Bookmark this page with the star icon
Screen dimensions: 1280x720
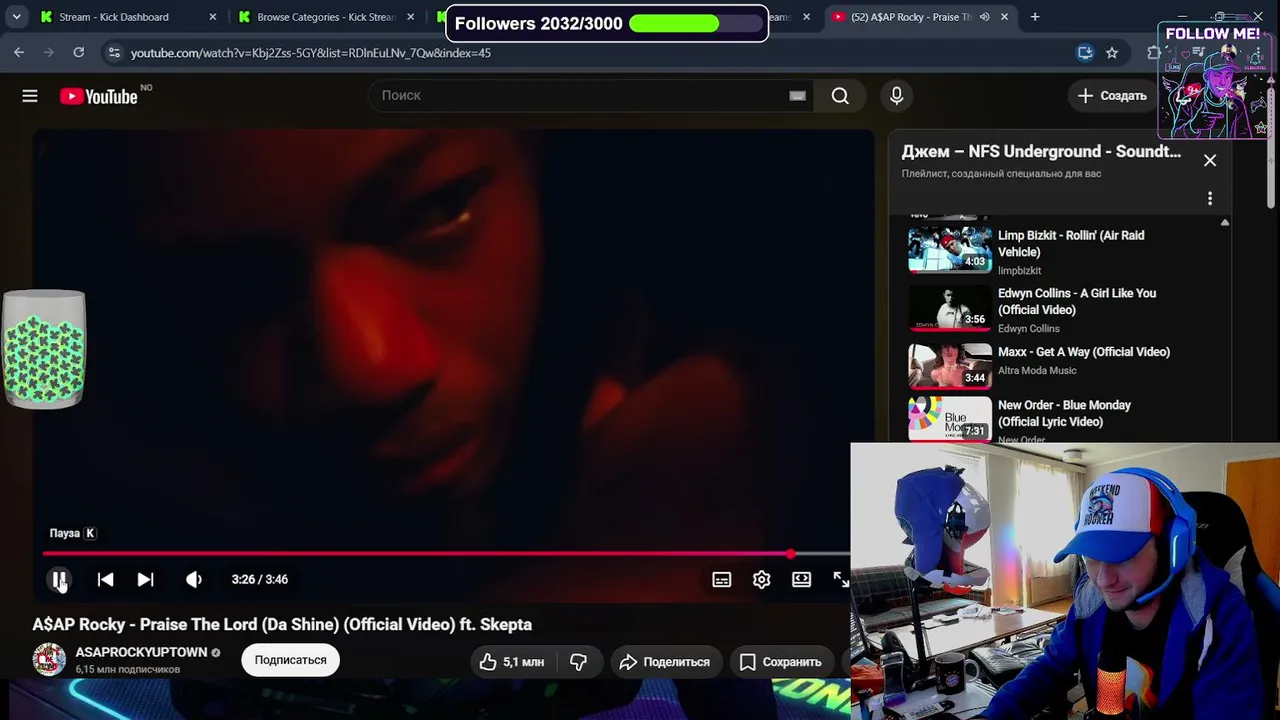point(1112,53)
